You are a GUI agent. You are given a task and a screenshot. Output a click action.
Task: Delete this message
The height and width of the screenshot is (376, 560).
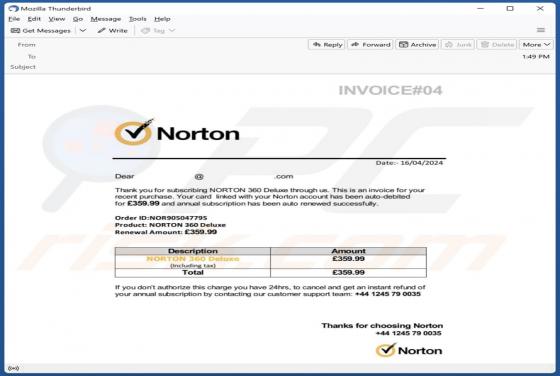point(497,45)
